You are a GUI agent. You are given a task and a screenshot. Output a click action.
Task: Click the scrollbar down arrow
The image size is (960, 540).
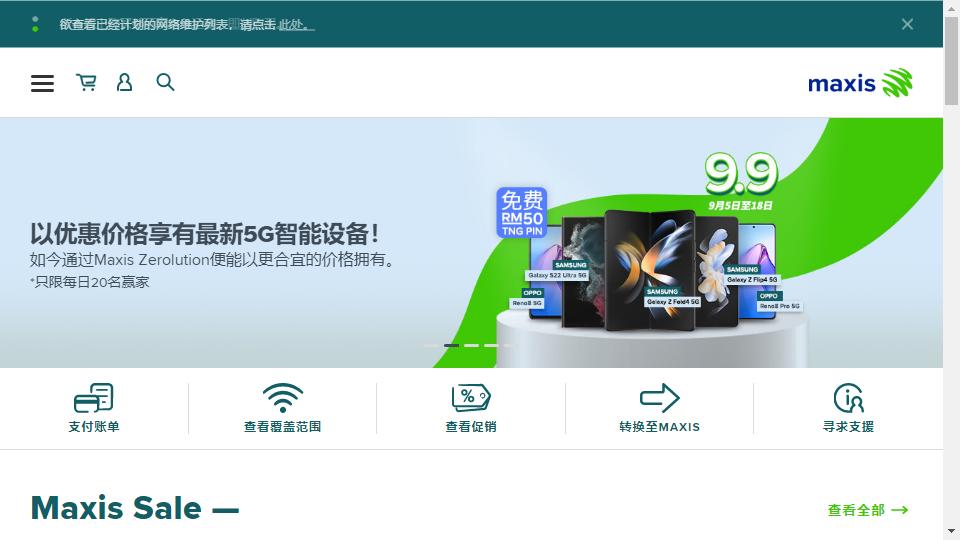tap(951, 531)
